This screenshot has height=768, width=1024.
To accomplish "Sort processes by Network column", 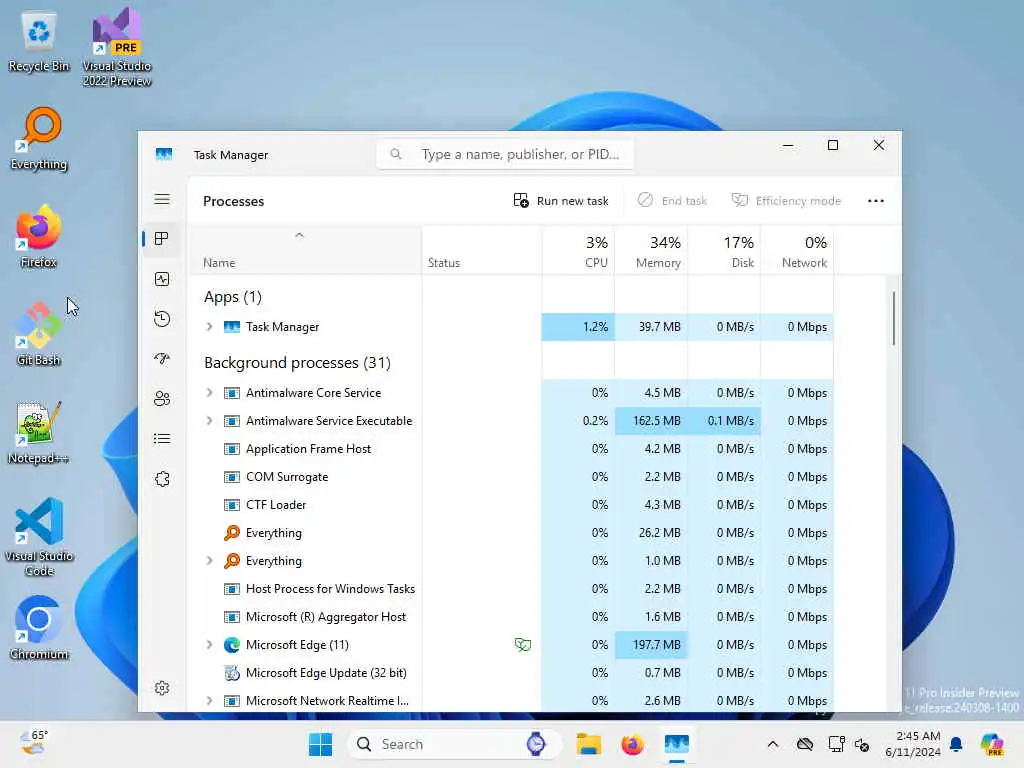I will [797, 251].
